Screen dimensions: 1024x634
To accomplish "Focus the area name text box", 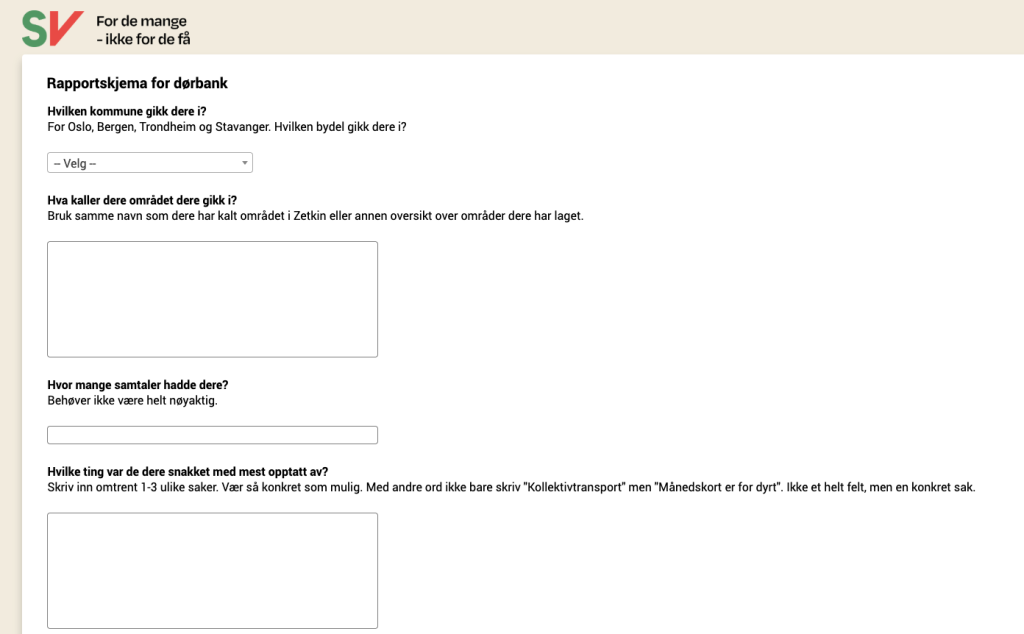I will click(212, 299).
